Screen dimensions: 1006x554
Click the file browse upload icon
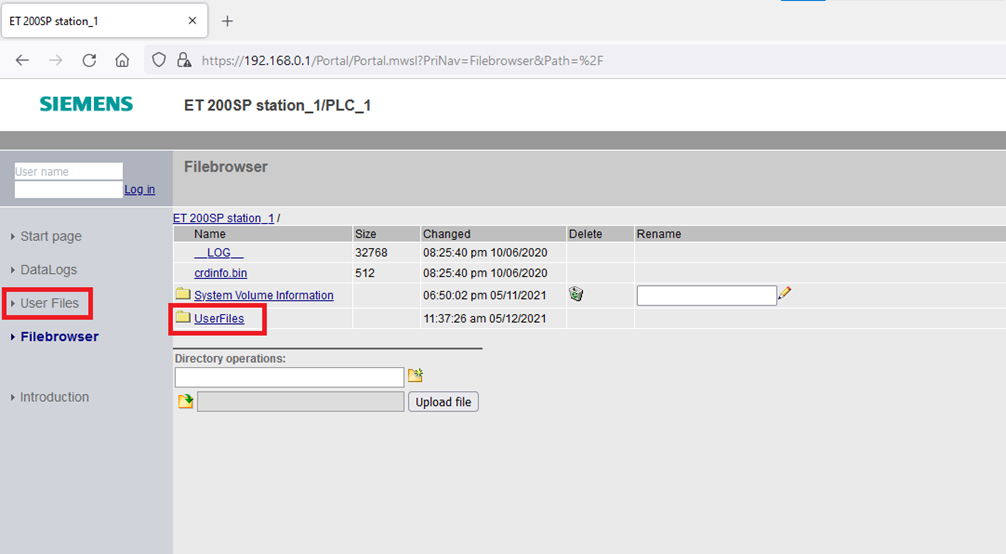click(185, 402)
